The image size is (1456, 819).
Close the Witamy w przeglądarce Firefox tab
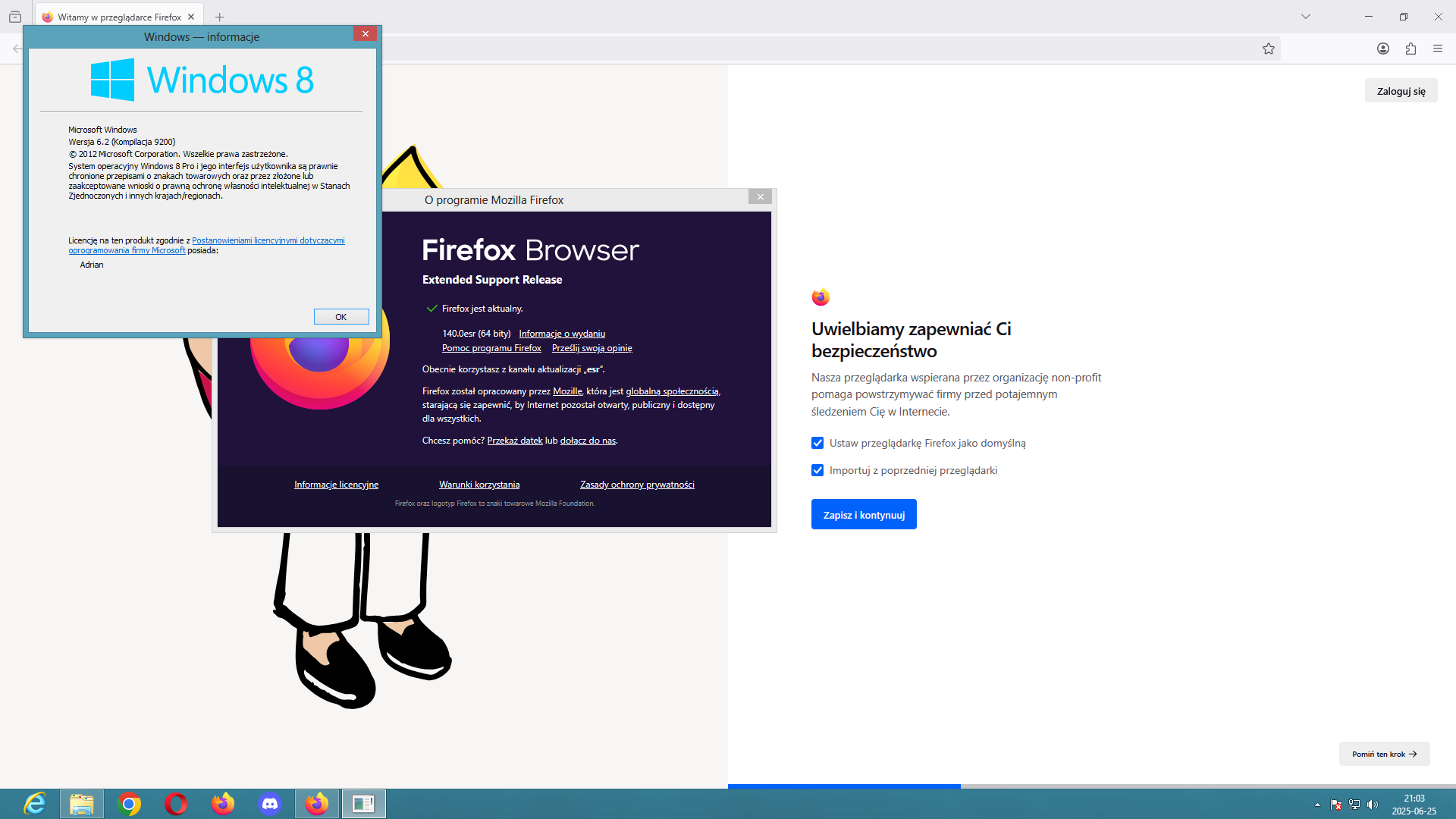point(191,17)
